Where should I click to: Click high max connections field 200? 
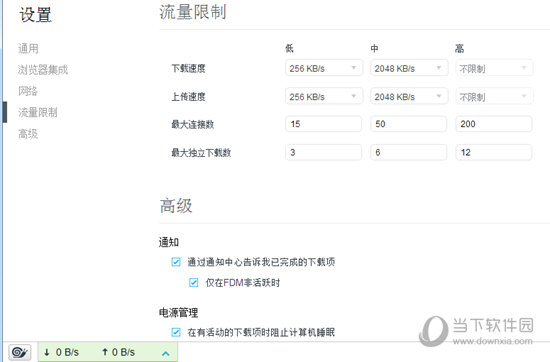pos(494,124)
